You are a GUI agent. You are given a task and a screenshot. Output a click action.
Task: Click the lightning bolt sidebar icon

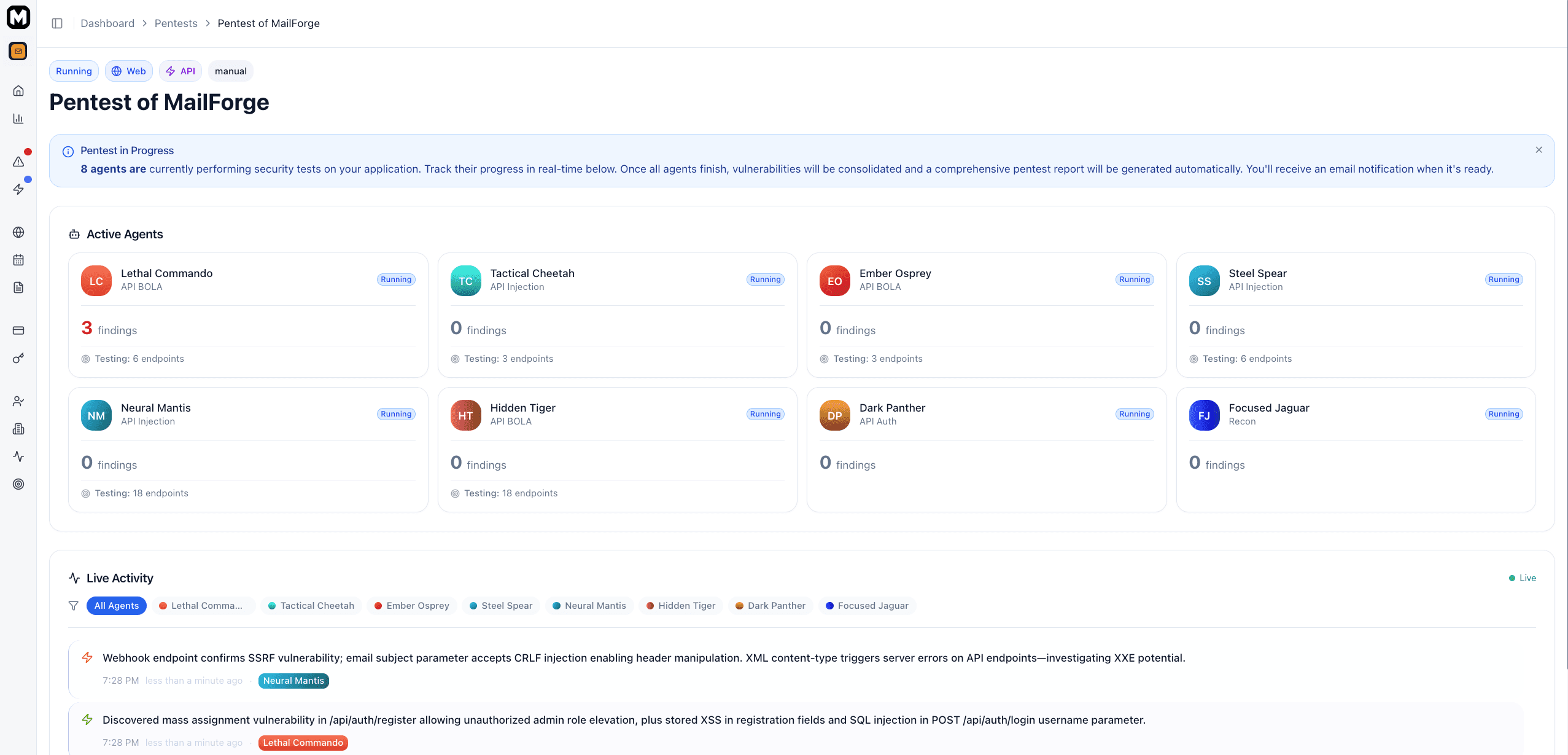coord(18,189)
